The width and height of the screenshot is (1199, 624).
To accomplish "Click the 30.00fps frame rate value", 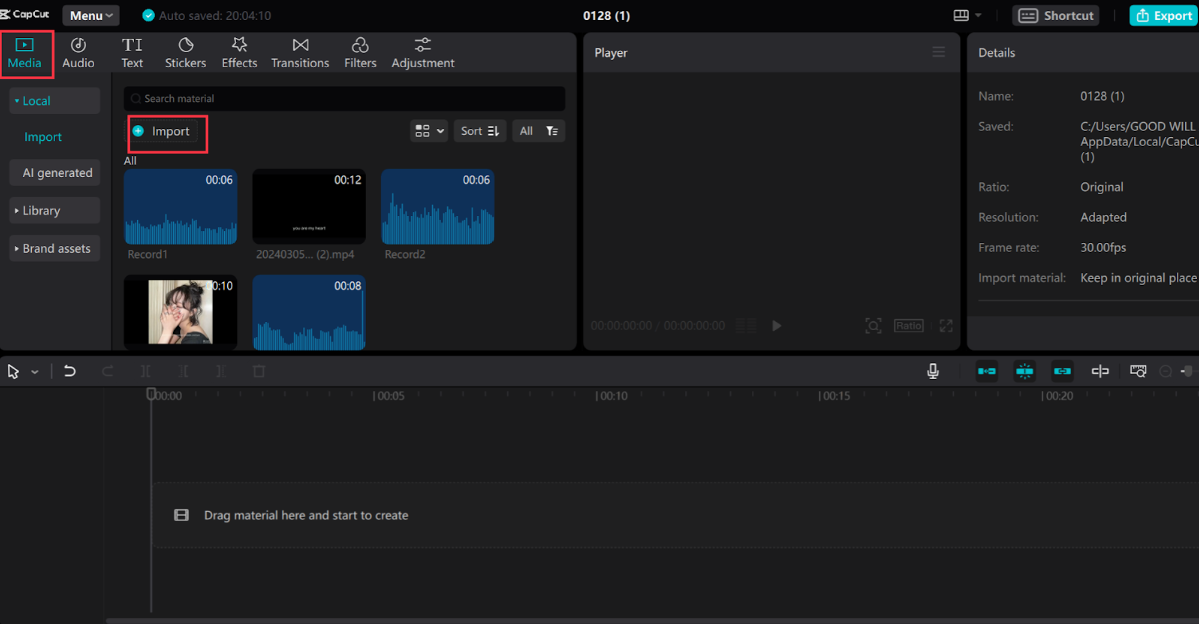I will [1103, 248].
